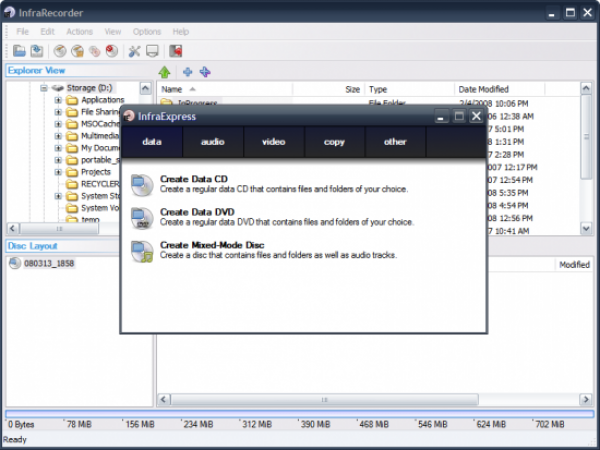Screen dimensions: 600x450
Task: Click the file list scroll down arrow
Action: [586, 228]
